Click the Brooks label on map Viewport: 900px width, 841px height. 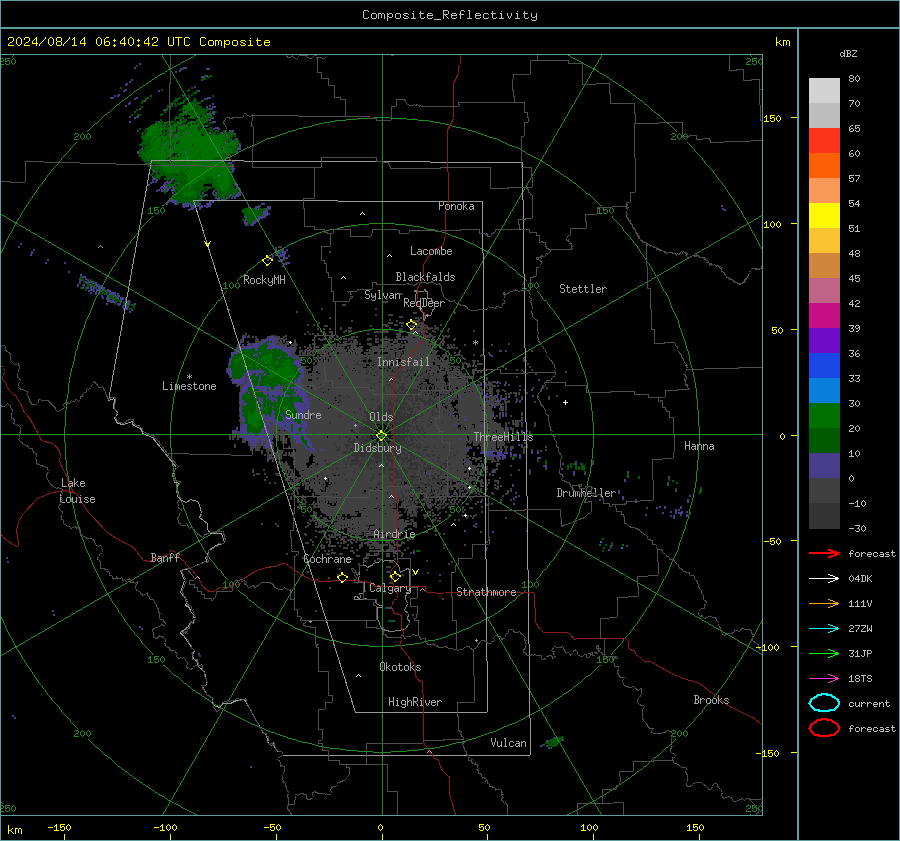711,700
